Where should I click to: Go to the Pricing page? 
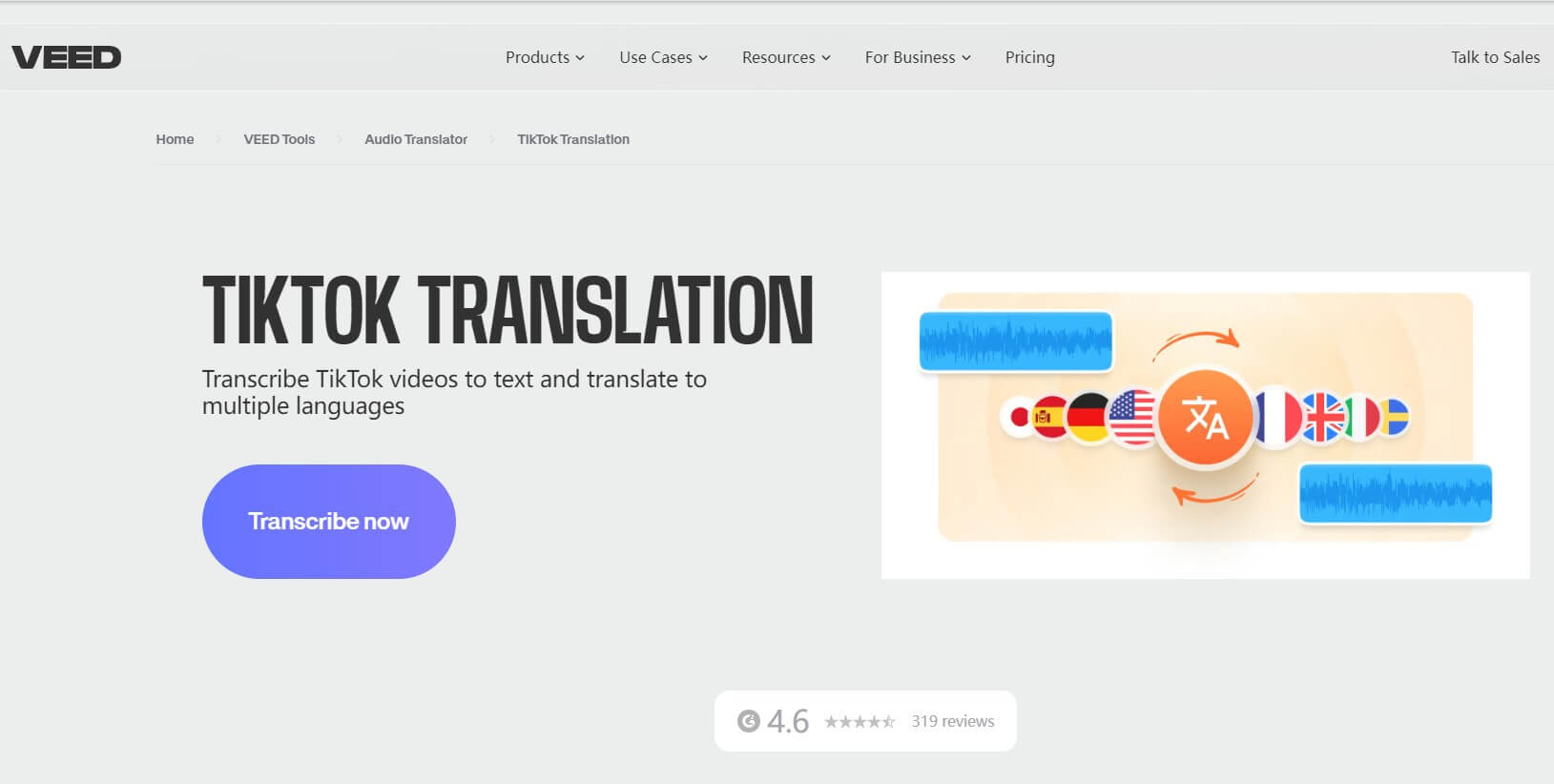click(x=1030, y=57)
